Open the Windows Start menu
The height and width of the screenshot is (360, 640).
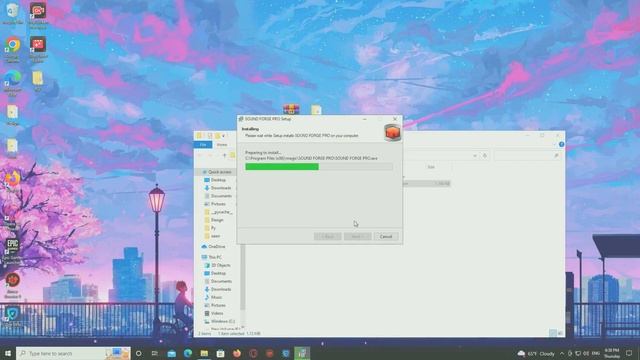click(7, 353)
